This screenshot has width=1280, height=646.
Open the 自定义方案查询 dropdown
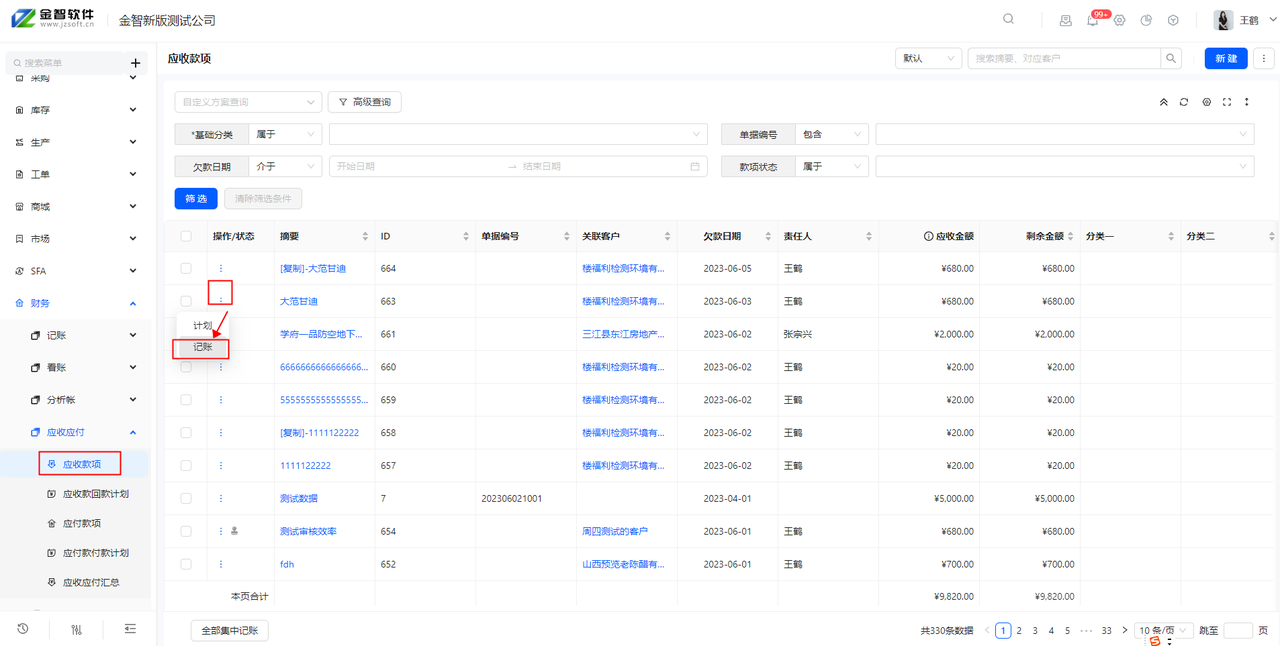(x=248, y=102)
